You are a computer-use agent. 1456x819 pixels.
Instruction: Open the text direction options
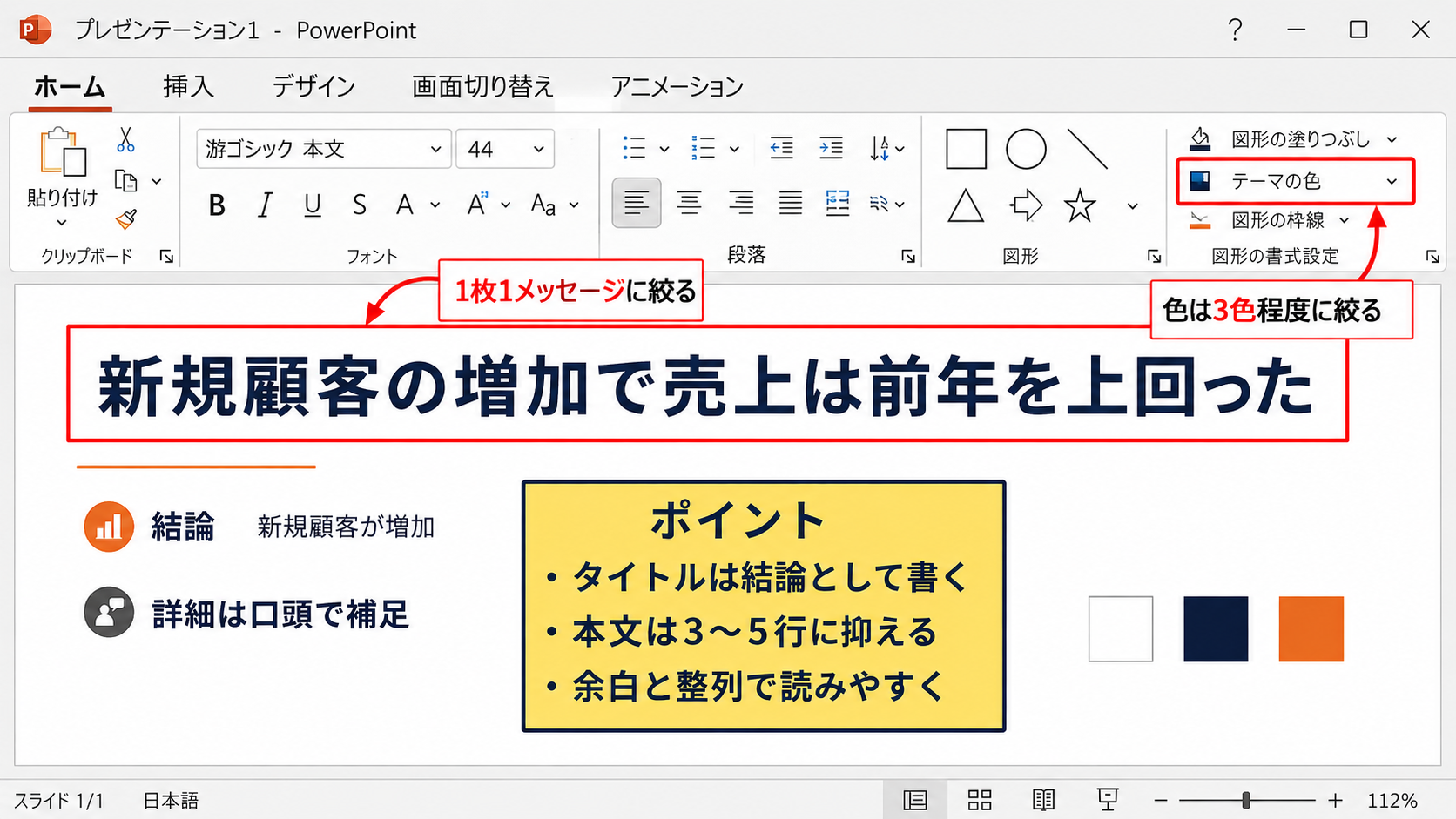[x=887, y=204]
